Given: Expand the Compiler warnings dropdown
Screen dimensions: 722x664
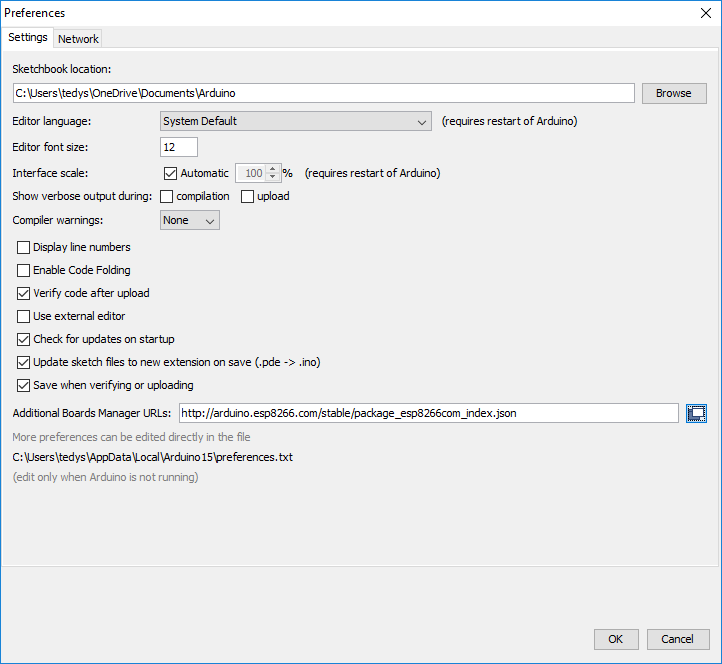Looking at the screenshot, I should pyautogui.click(x=190, y=220).
